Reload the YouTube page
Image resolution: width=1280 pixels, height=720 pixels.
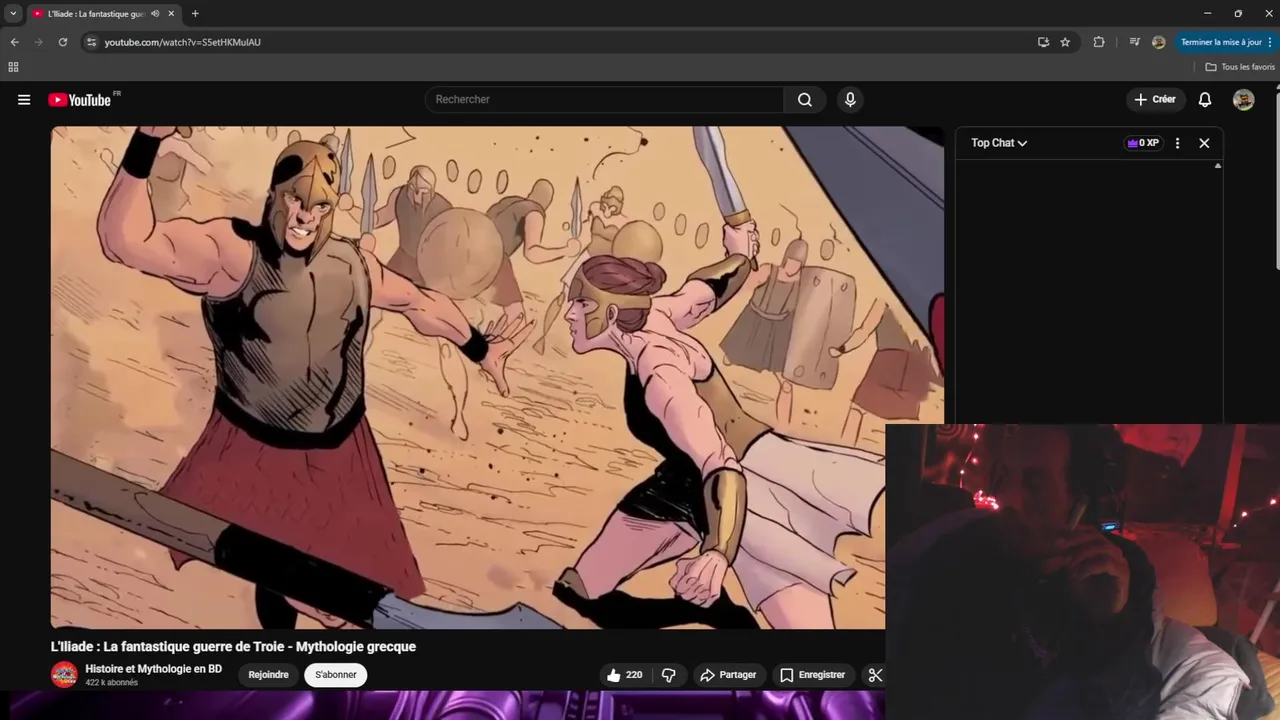click(x=62, y=42)
